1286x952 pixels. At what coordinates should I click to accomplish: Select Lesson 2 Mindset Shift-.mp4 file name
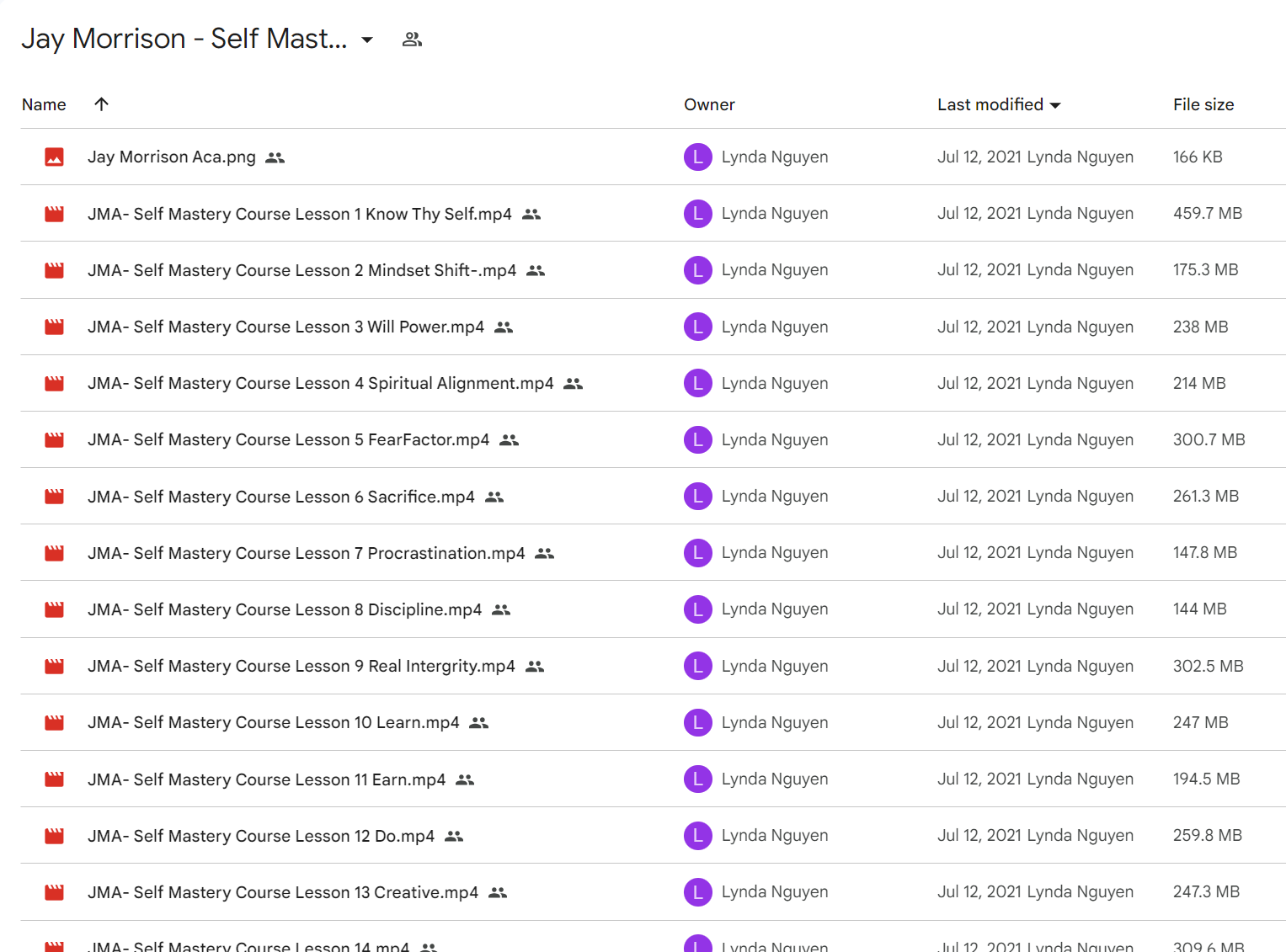[x=302, y=270]
